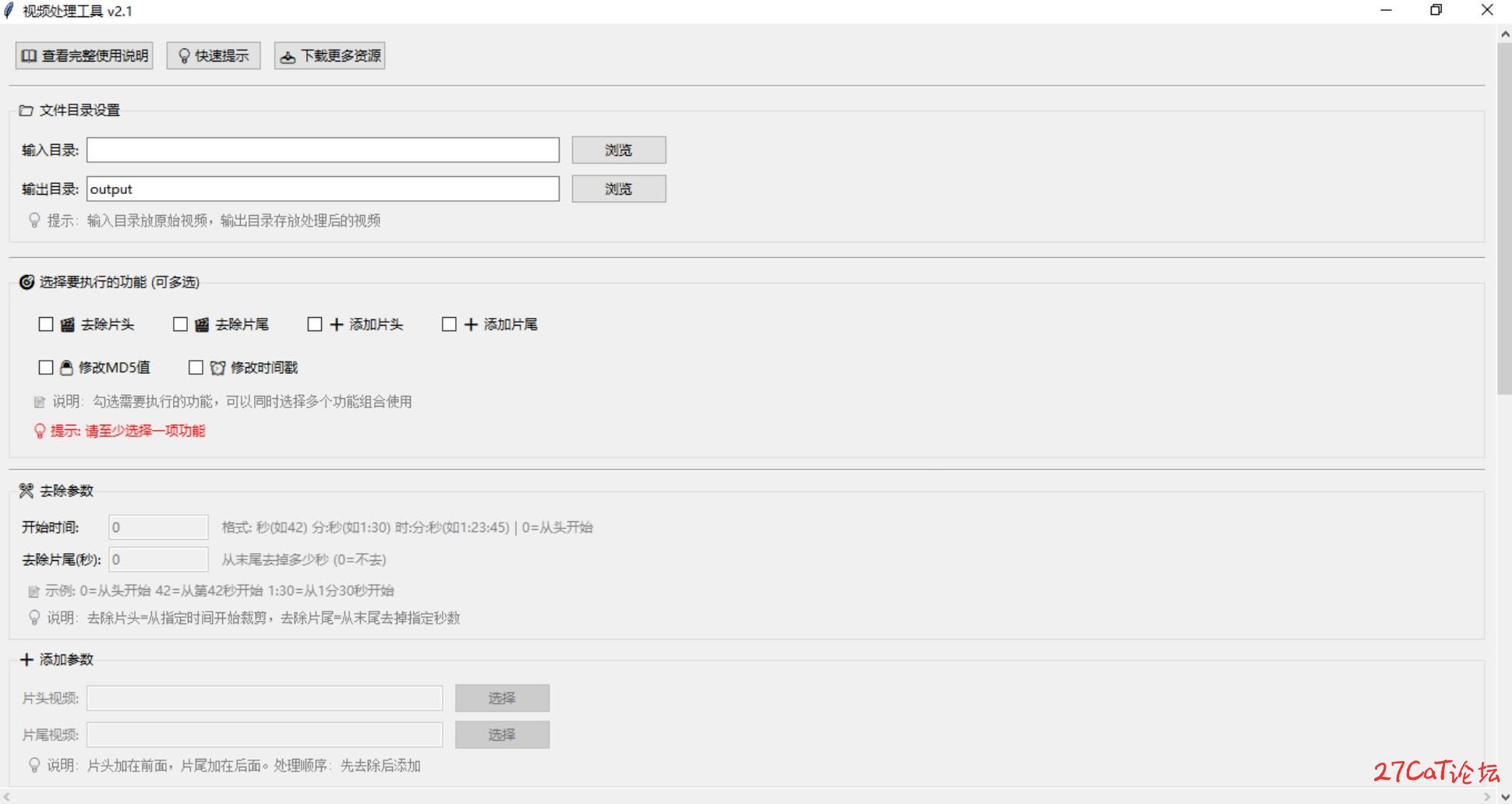Click the alarm clock icon beside 修改时间戳

pyautogui.click(x=217, y=368)
